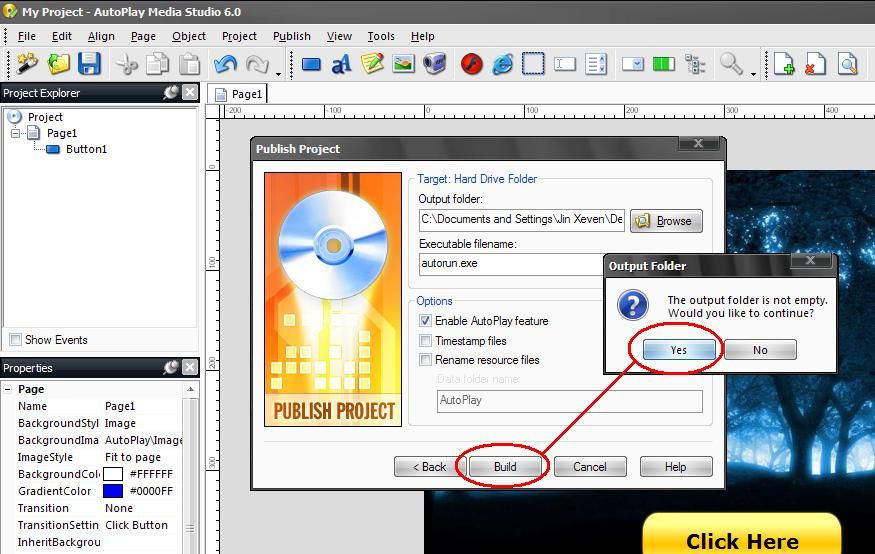Collapse the Page1 tree node
Viewport: 875px width, 554px height.
(16, 133)
